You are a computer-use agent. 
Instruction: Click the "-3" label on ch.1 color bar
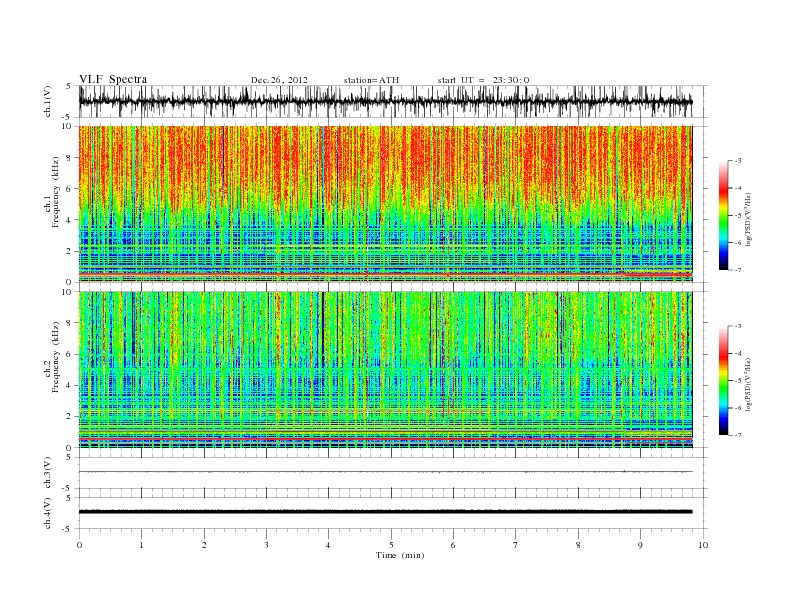tap(737, 161)
